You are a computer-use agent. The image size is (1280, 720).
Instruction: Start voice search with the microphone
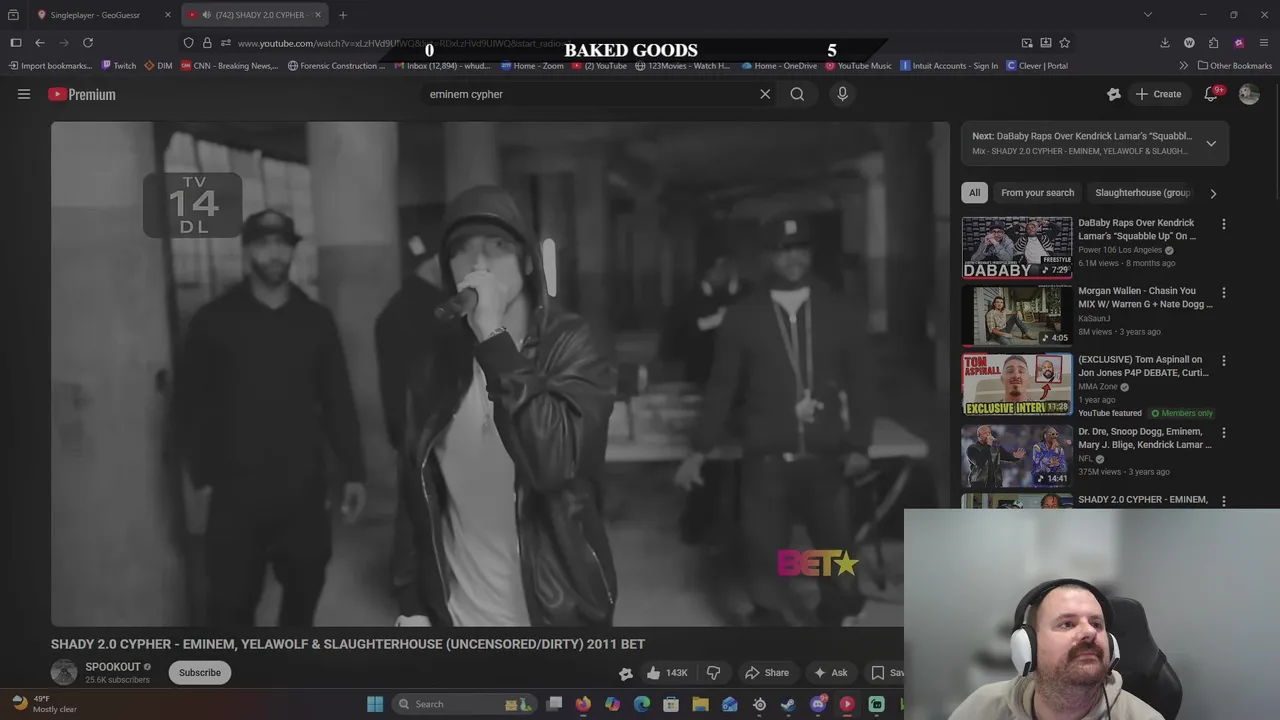tap(842, 94)
